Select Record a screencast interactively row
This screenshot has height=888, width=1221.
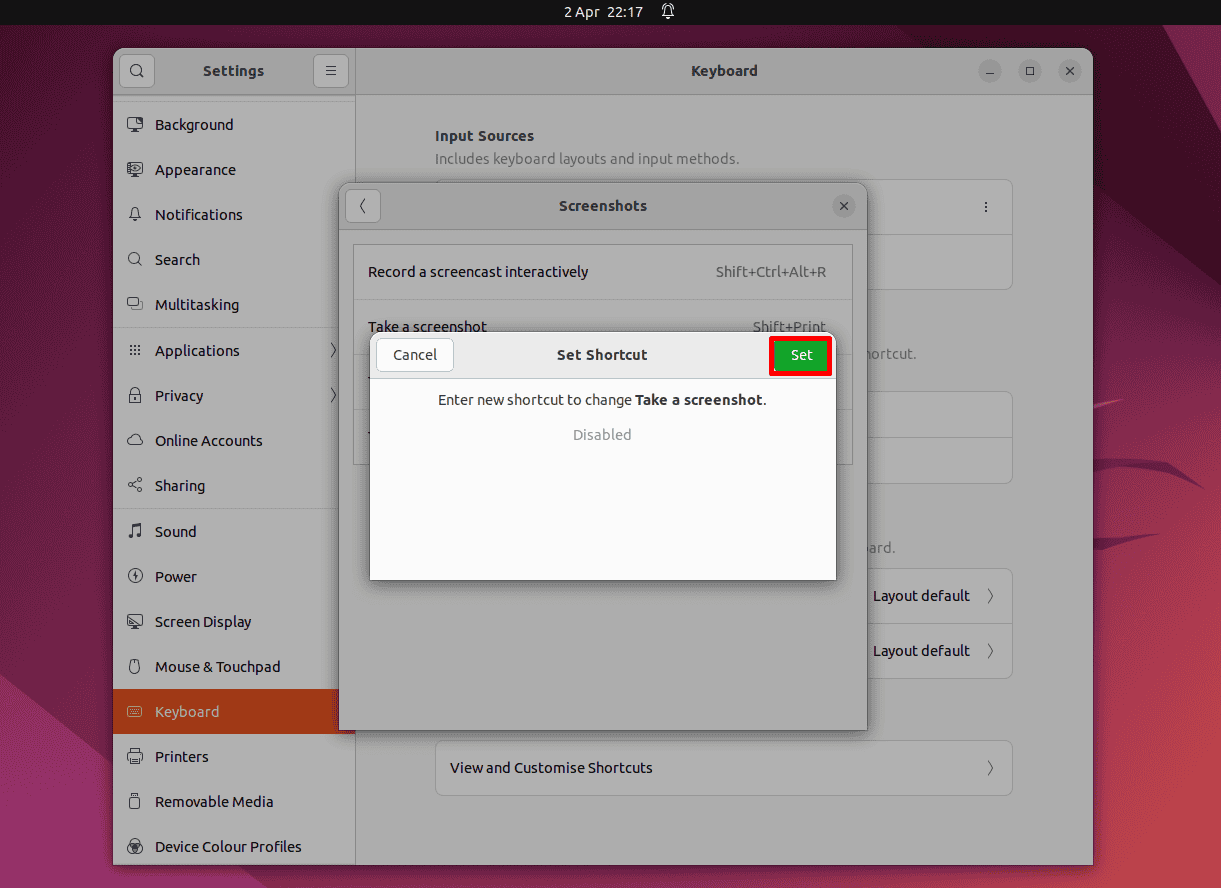603,272
